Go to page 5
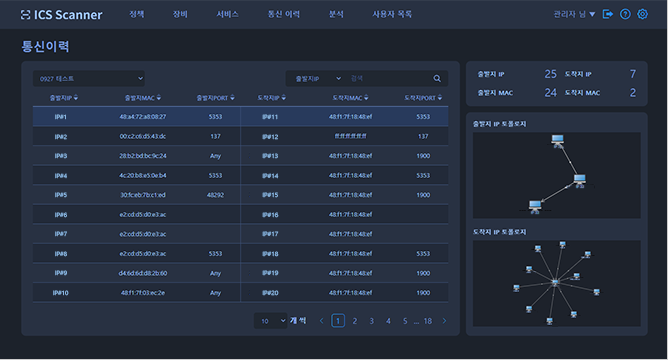The width and height of the screenshot is (668, 360). pyautogui.click(x=405, y=321)
